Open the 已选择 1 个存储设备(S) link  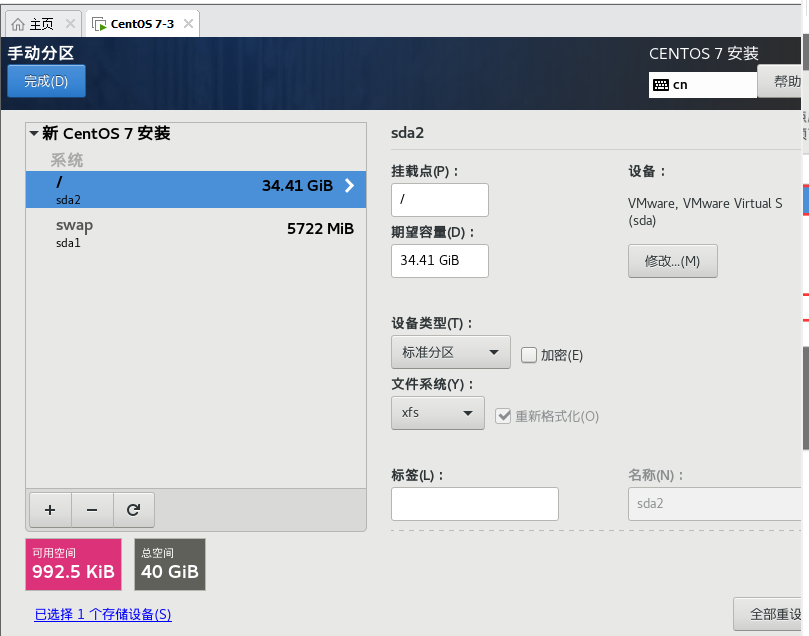pyautogui.click(x=103, y=614)
